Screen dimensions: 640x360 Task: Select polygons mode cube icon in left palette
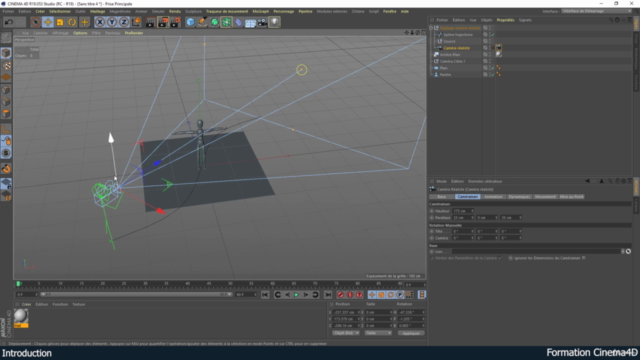(x=6, y=113)
